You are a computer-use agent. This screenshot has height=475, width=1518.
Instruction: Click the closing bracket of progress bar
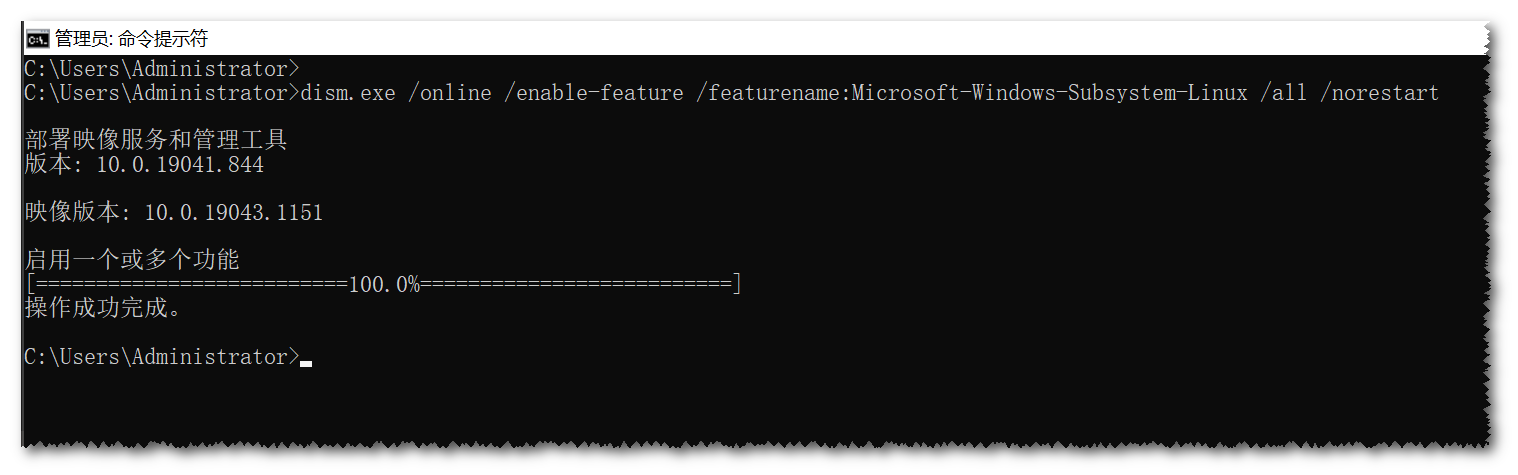pyautogui.click(x=737, y=285)
